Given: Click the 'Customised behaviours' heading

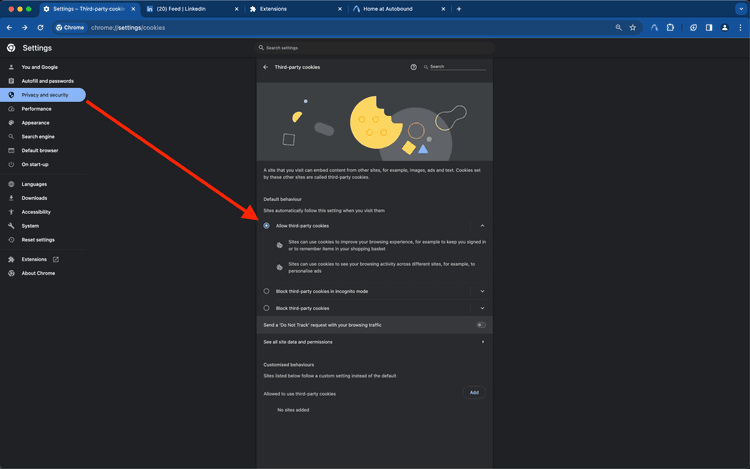Looking at the screenshot, I should click(x=288, y=365).
